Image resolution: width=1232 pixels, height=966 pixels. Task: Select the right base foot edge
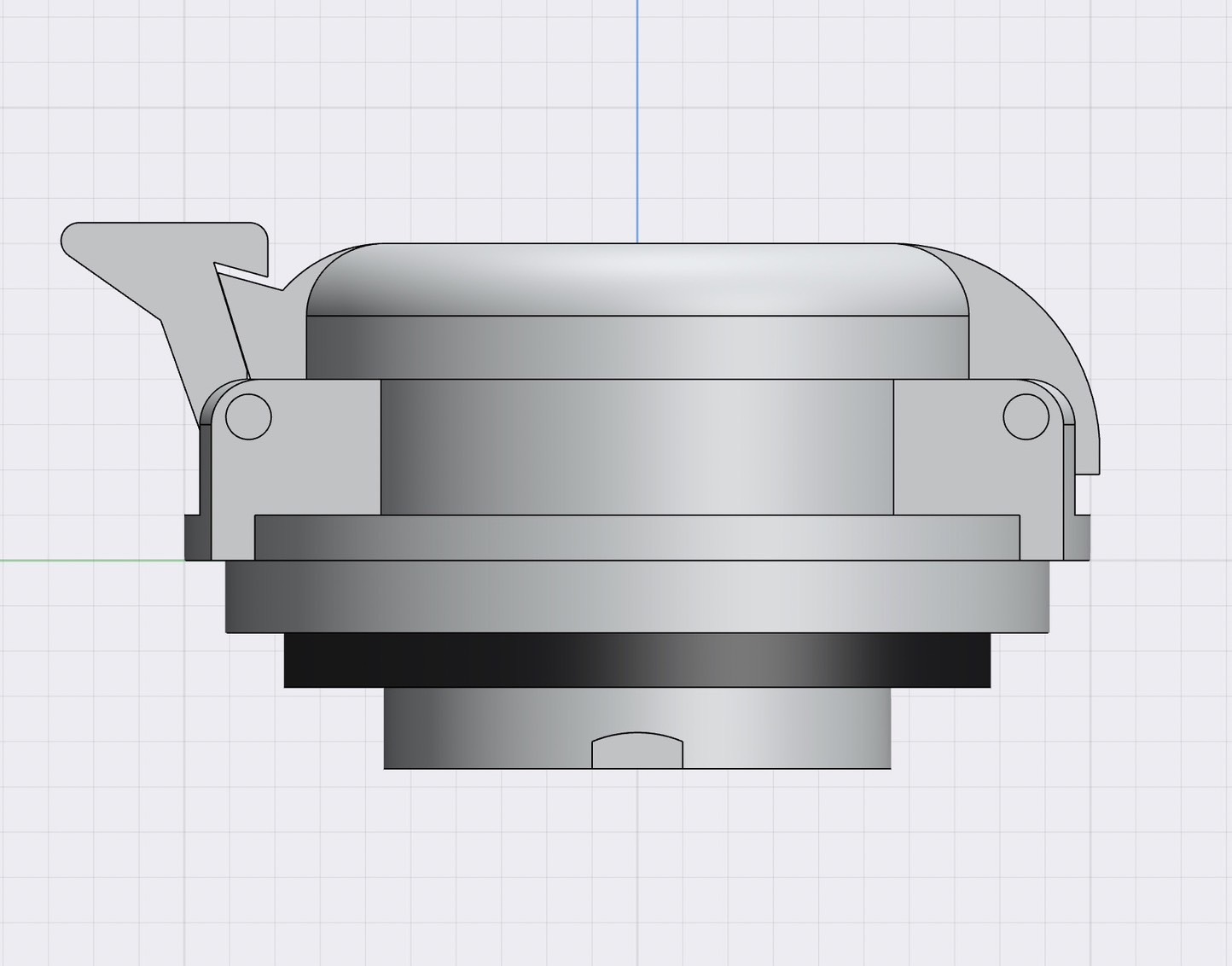tap(1080, 538)
